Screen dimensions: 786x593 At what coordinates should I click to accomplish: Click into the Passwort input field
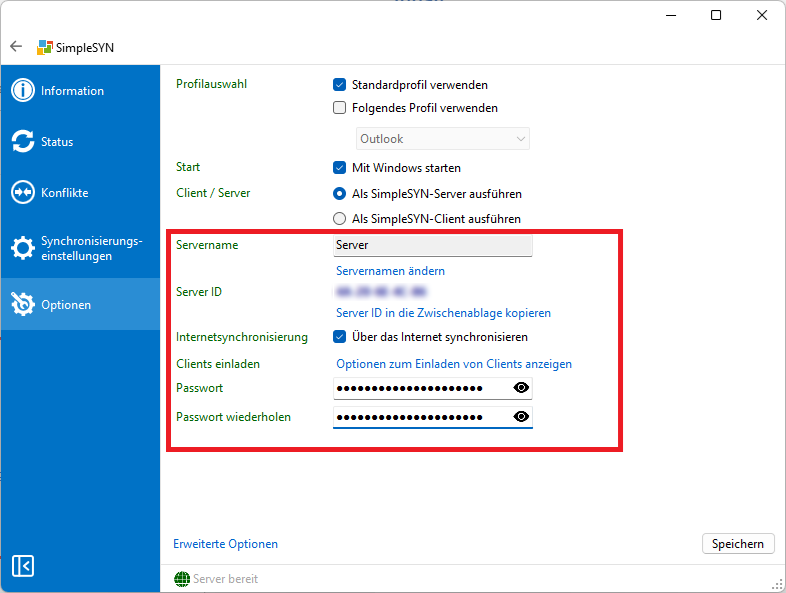click(x=420, y=388)
